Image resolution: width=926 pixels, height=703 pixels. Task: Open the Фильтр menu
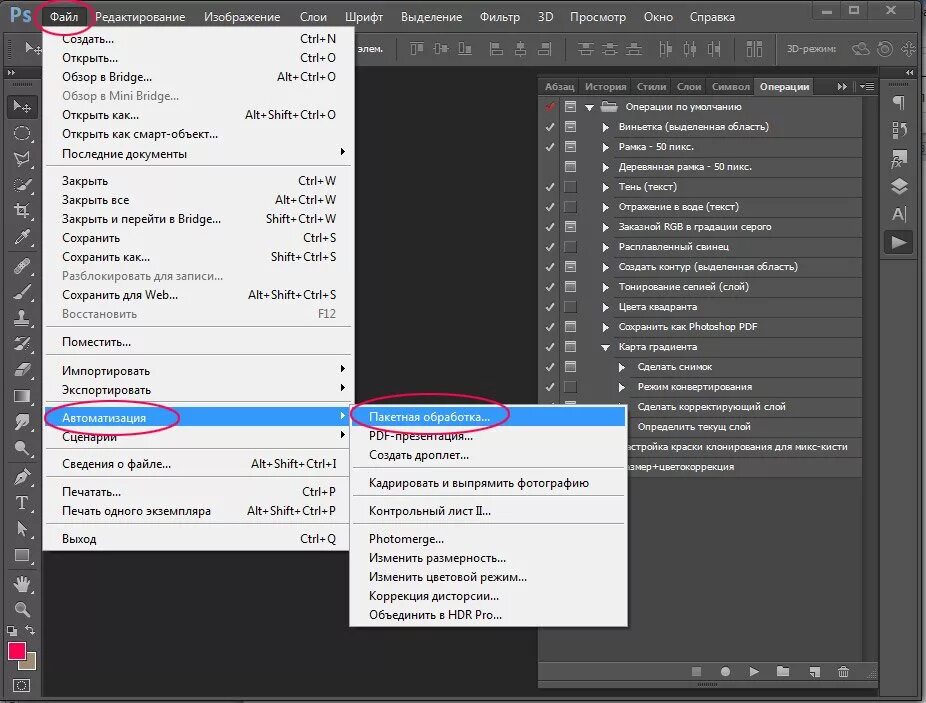click(x=500, y=17)
